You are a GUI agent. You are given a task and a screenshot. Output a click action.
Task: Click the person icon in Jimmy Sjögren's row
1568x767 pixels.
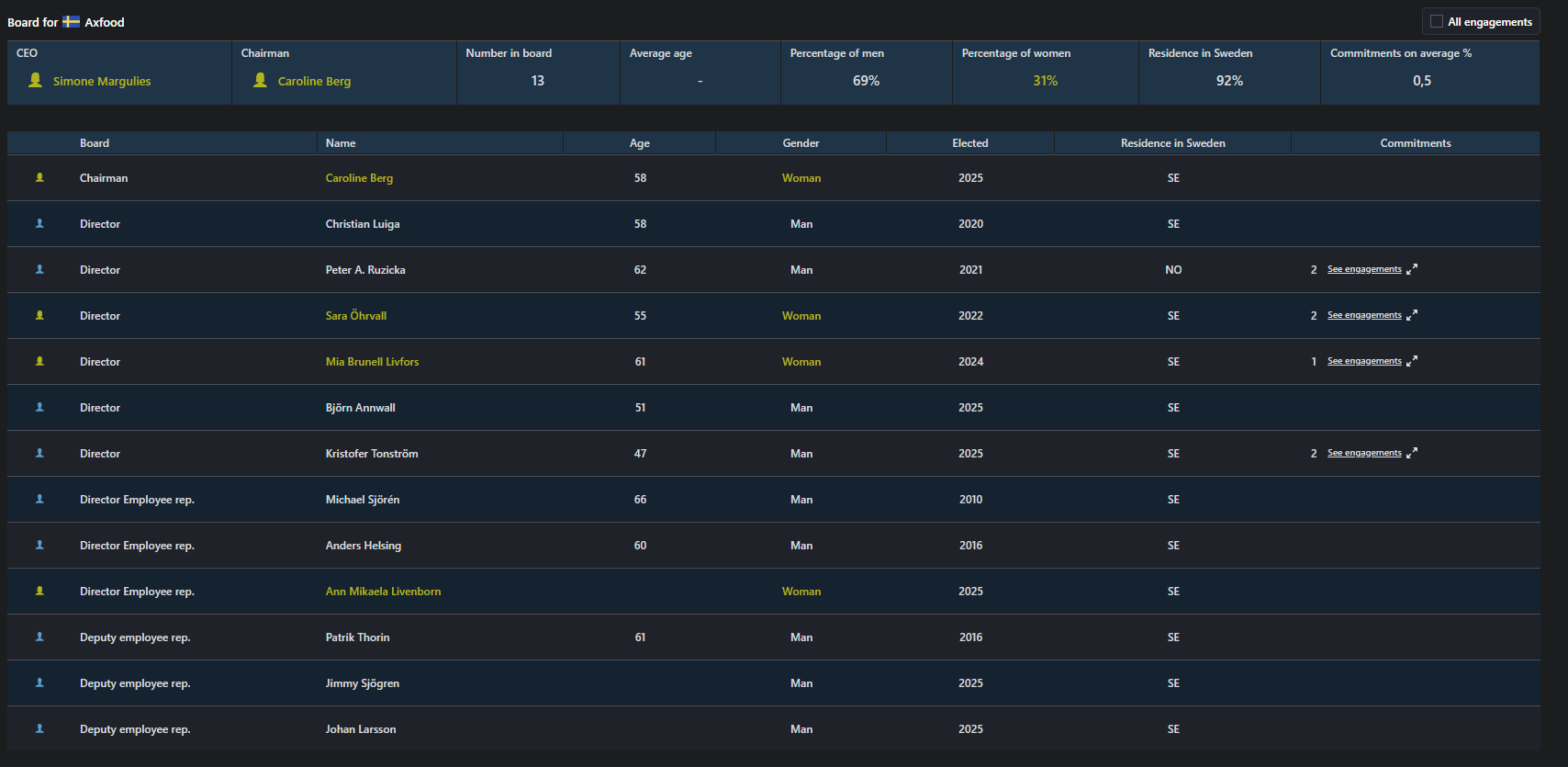(x=39, y=682)
